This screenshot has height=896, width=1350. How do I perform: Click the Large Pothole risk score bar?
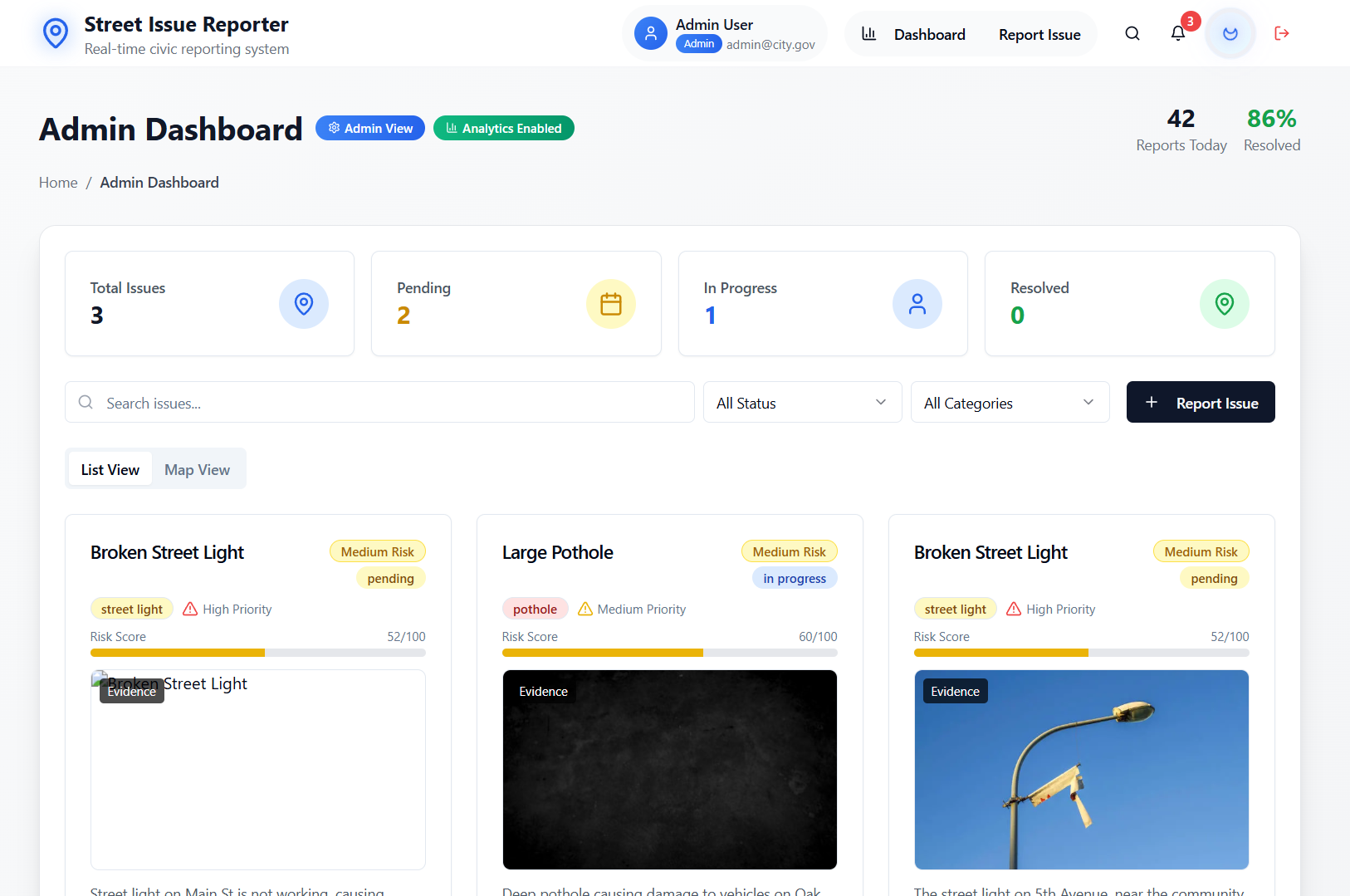click(669, 653)
